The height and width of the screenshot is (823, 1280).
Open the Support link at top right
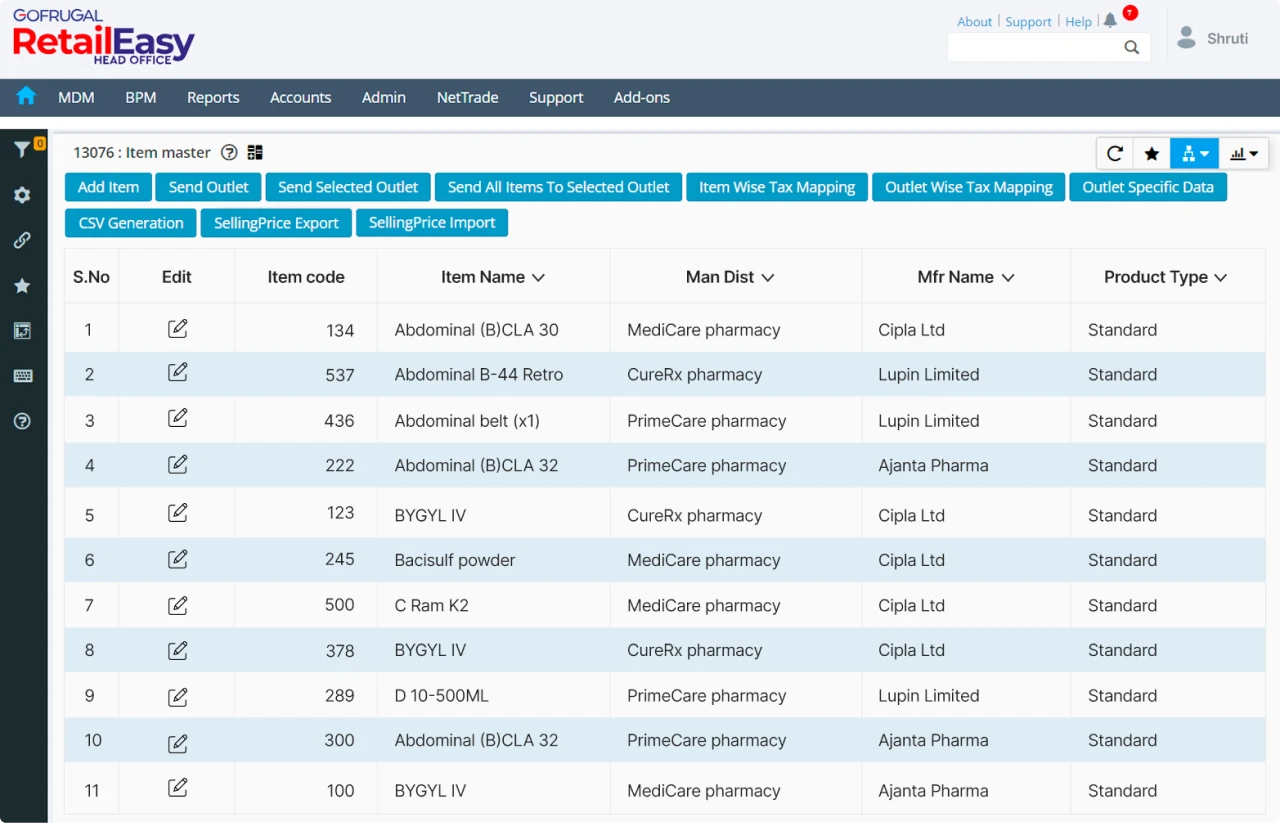coord(1028,21)
